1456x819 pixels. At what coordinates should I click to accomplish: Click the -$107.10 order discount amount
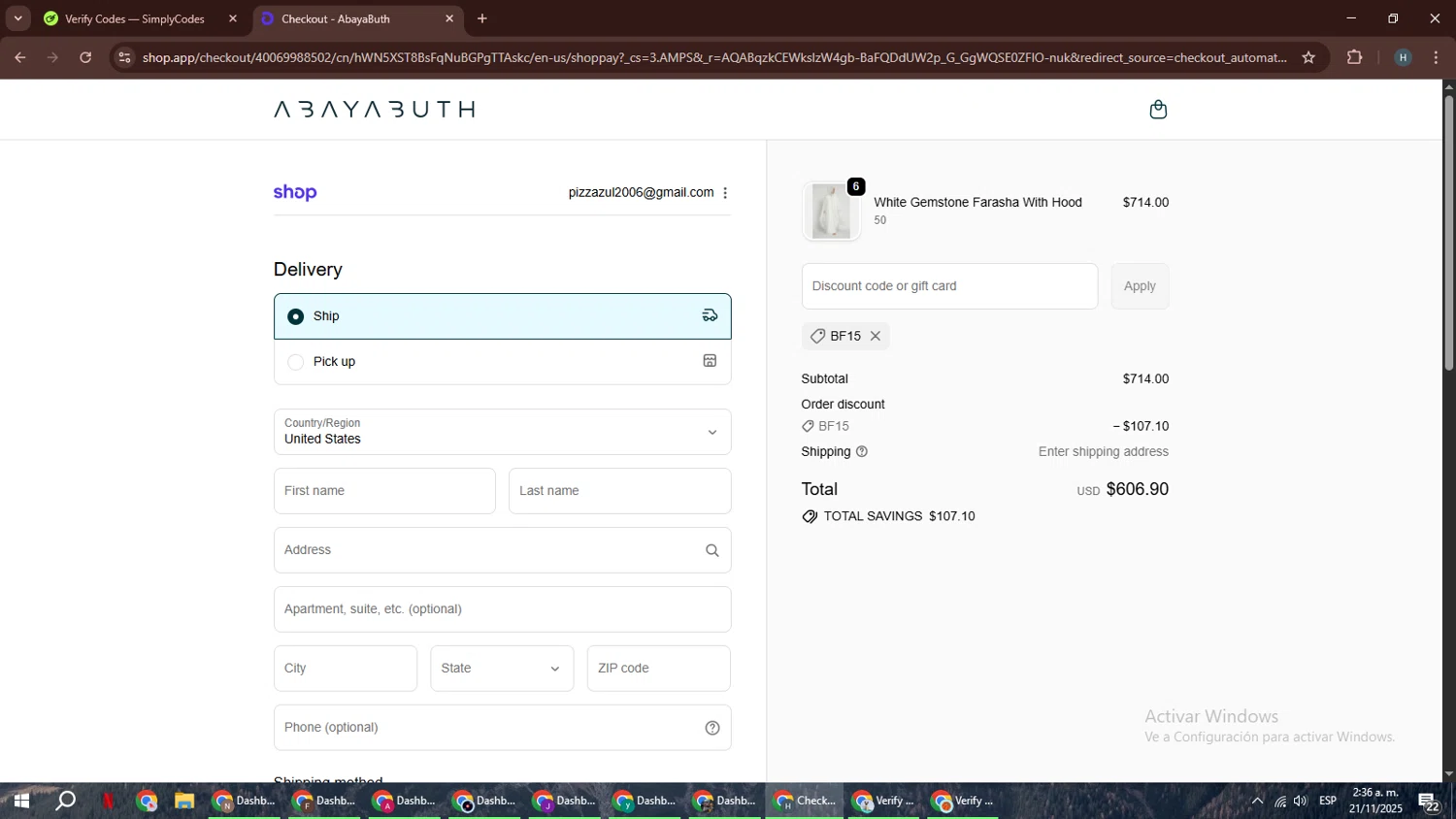point(1141,426)
